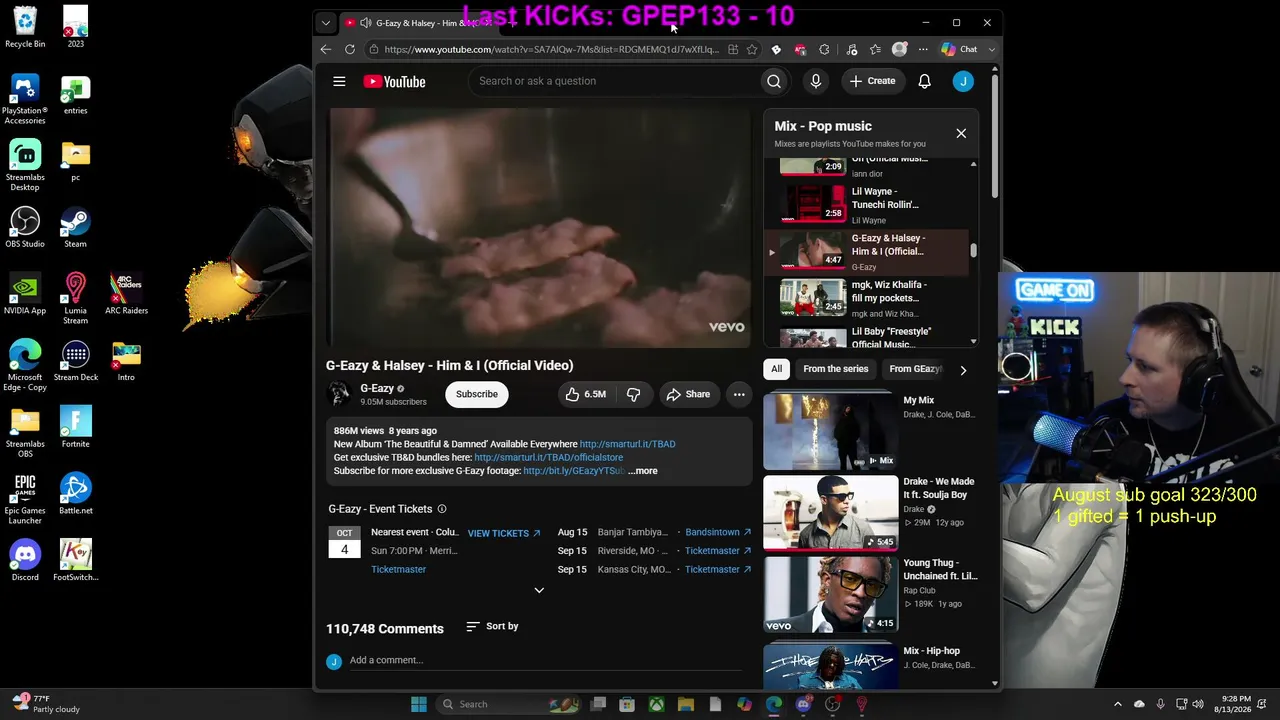Open the comments Sort by menu
Screen dimensions: 1280x720
point(492,626)
